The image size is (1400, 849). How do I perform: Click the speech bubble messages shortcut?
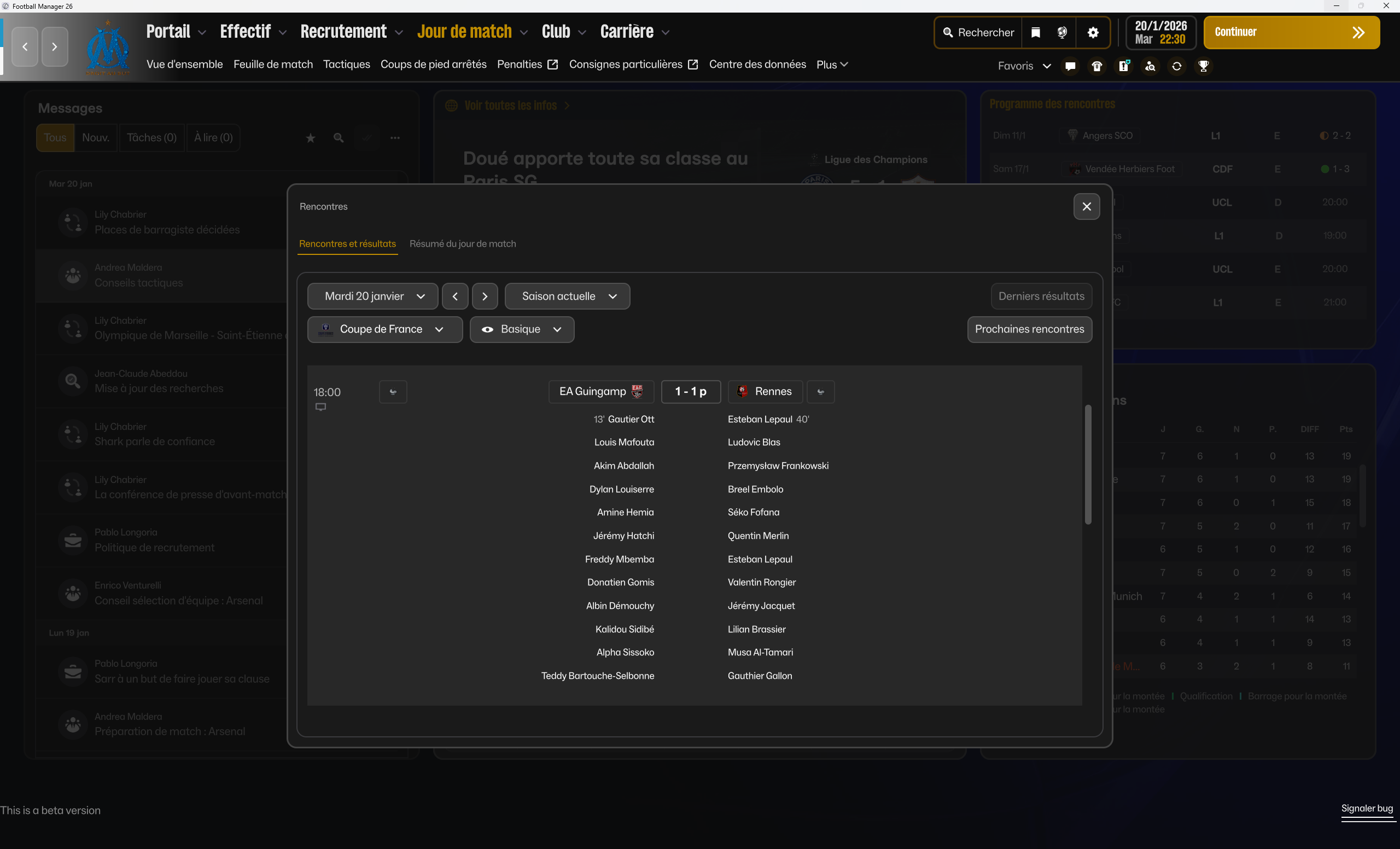1070,66
